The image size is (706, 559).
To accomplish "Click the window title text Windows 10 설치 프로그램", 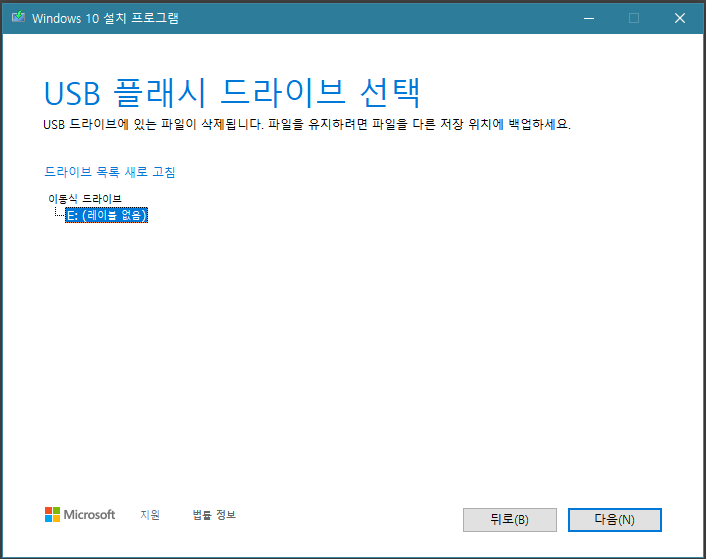I will tap(105, 18).
